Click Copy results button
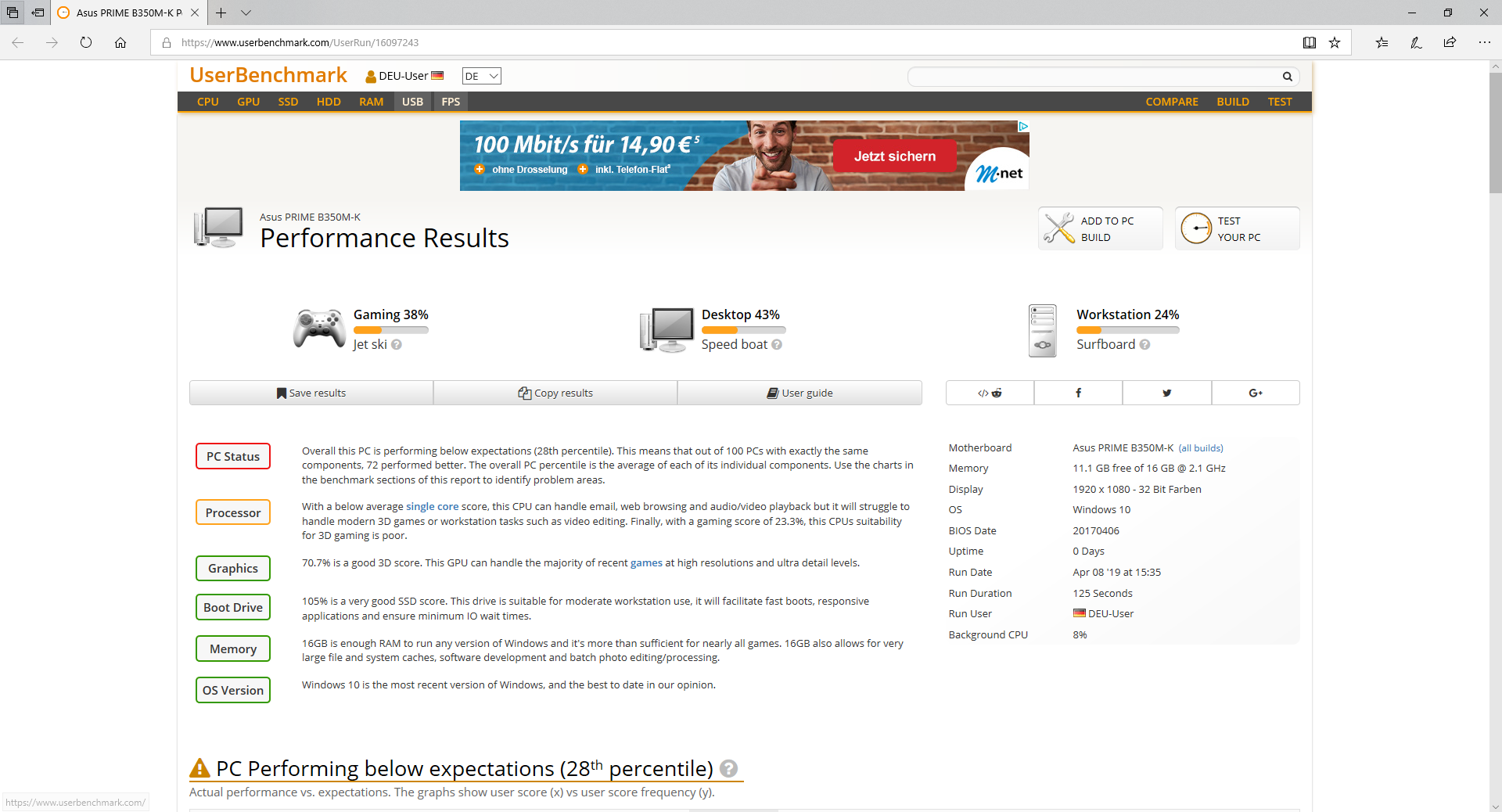This screenshot has width=1502, height=812. point(555,393)
